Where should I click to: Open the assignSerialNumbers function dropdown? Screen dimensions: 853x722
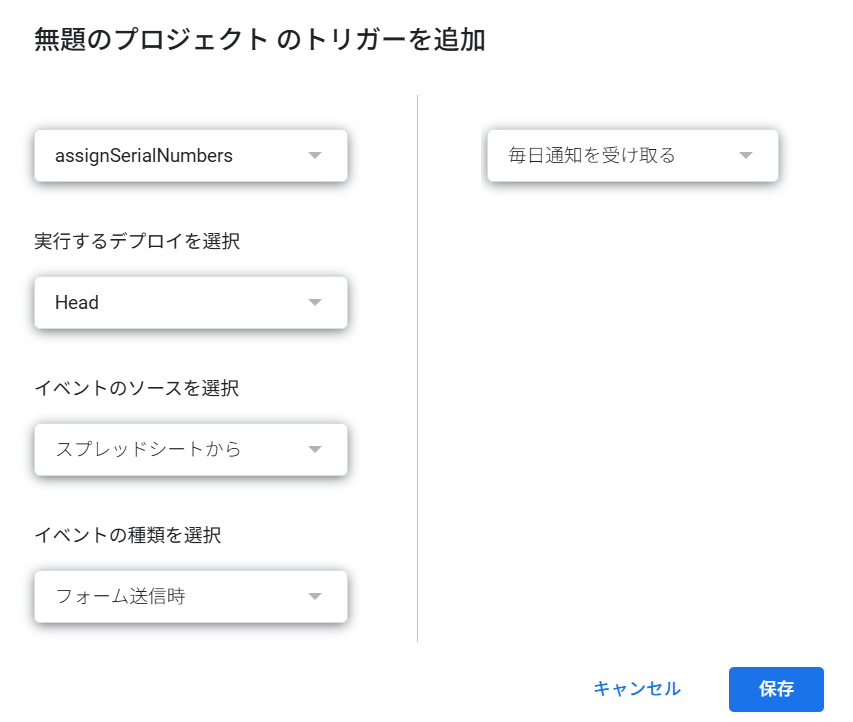[x=191, y=156]
